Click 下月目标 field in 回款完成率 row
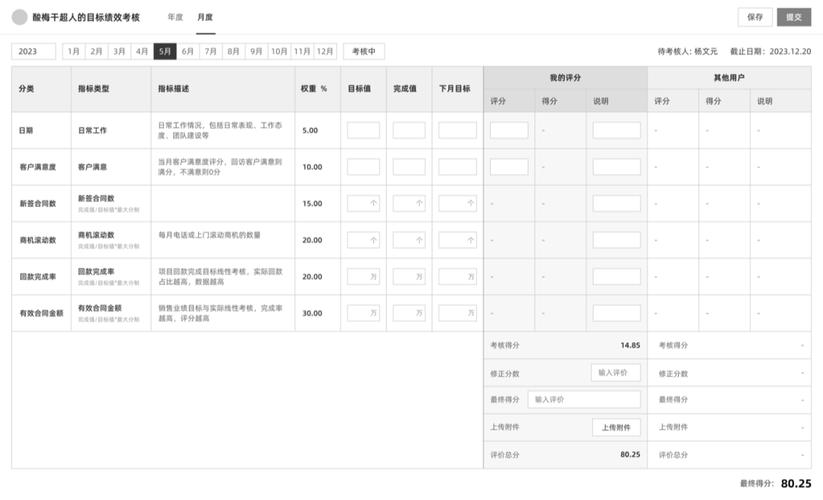823x500 pixels. (x=458, y=276)
